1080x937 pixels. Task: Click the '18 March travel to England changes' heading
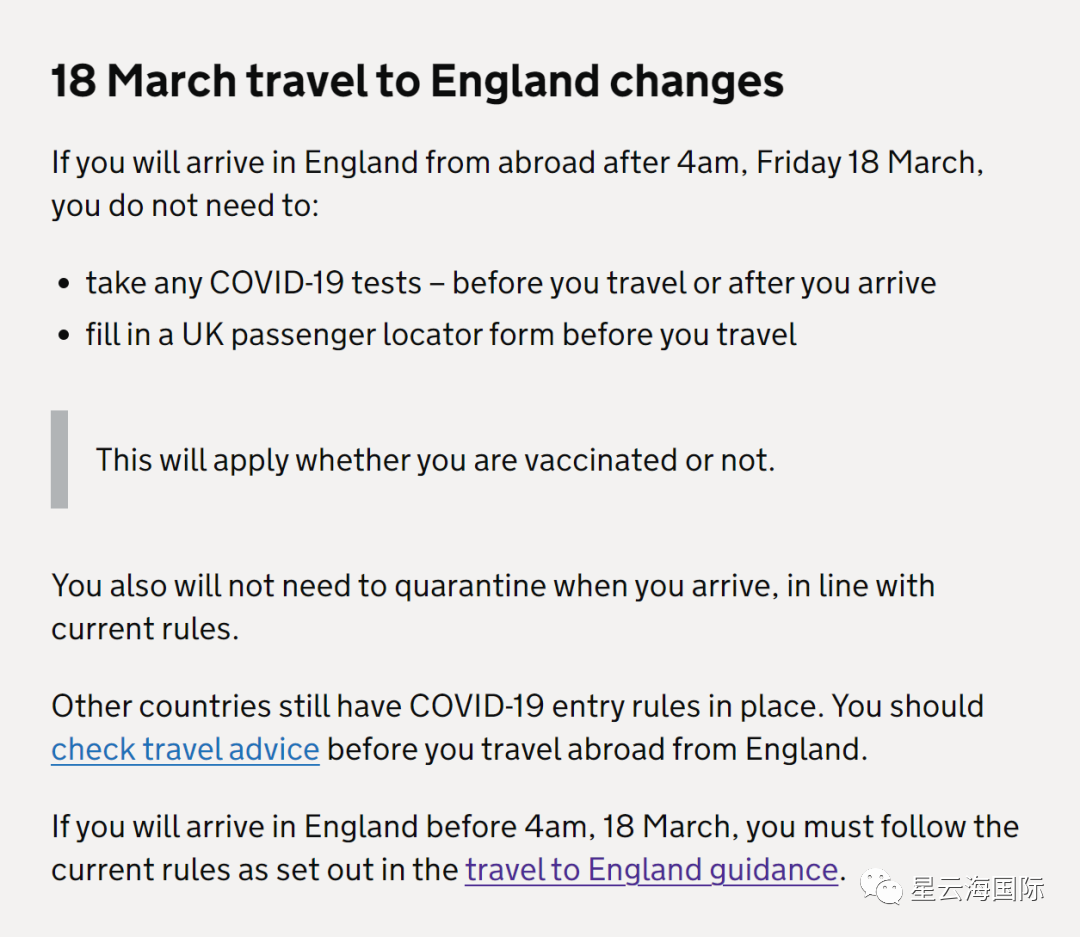(x=417, y=82)
